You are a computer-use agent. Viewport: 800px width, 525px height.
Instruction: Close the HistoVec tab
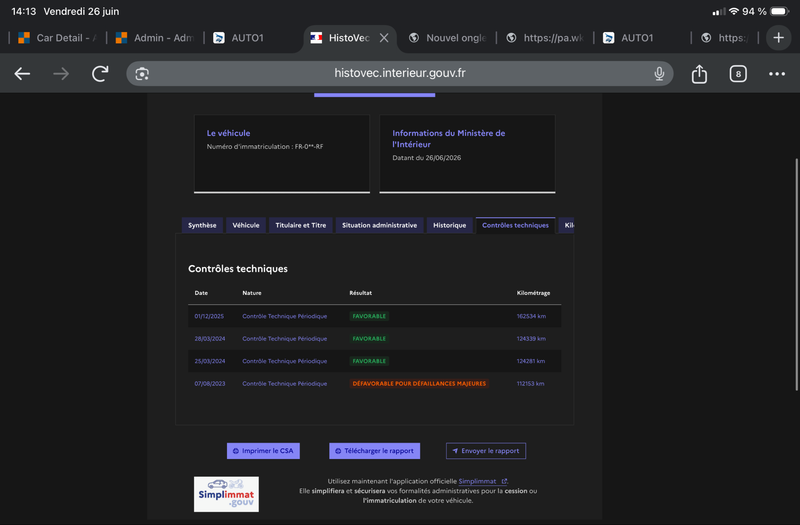click(x=384, y=38)
